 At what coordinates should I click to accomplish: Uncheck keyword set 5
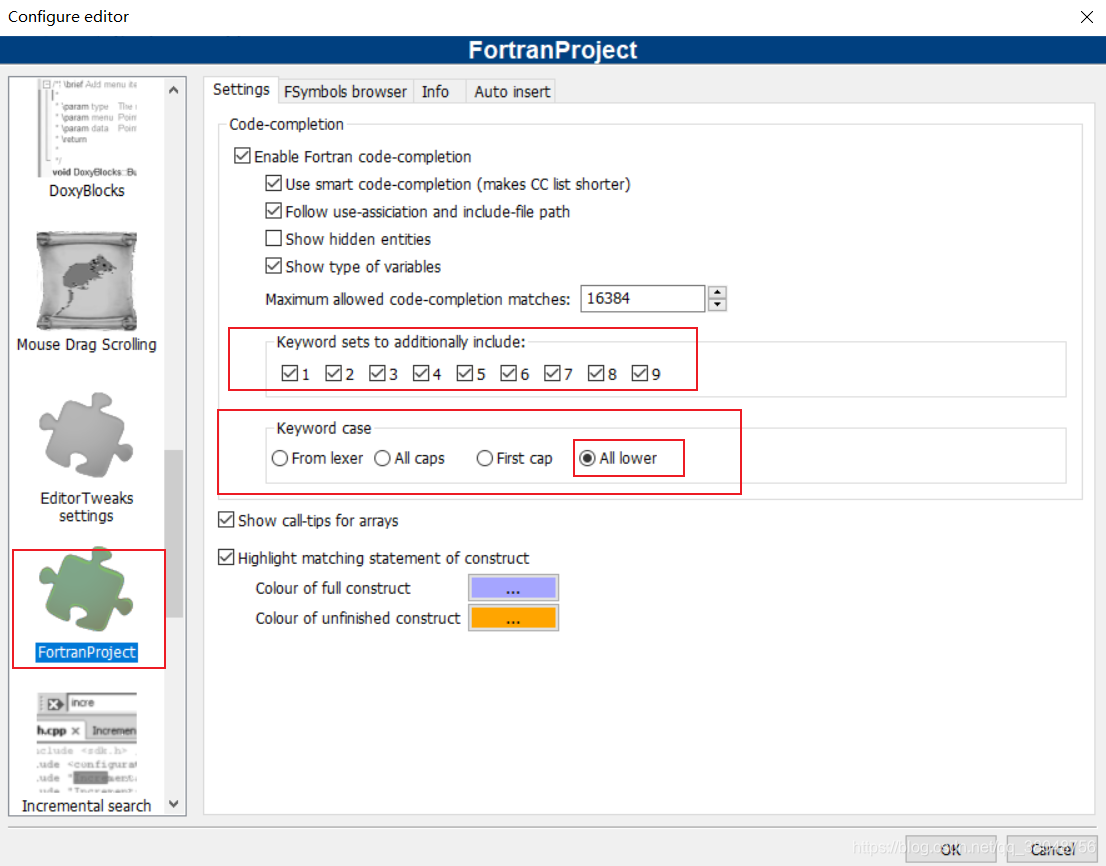click(x=464, y=373)
